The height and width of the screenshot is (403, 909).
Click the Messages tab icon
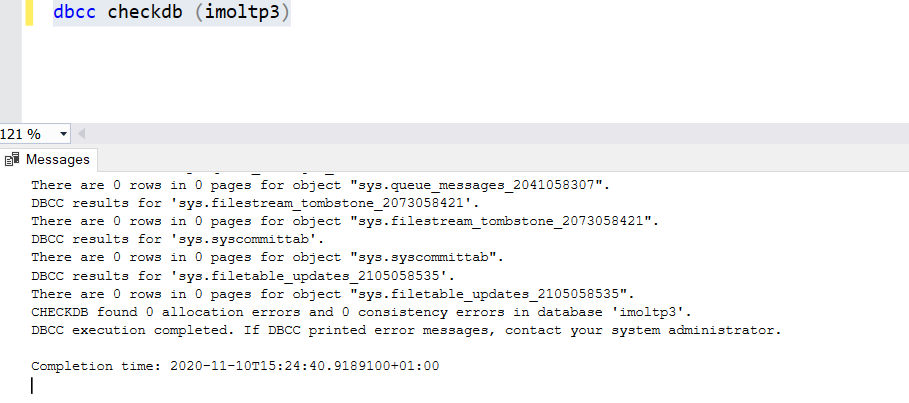click(13, 160)
